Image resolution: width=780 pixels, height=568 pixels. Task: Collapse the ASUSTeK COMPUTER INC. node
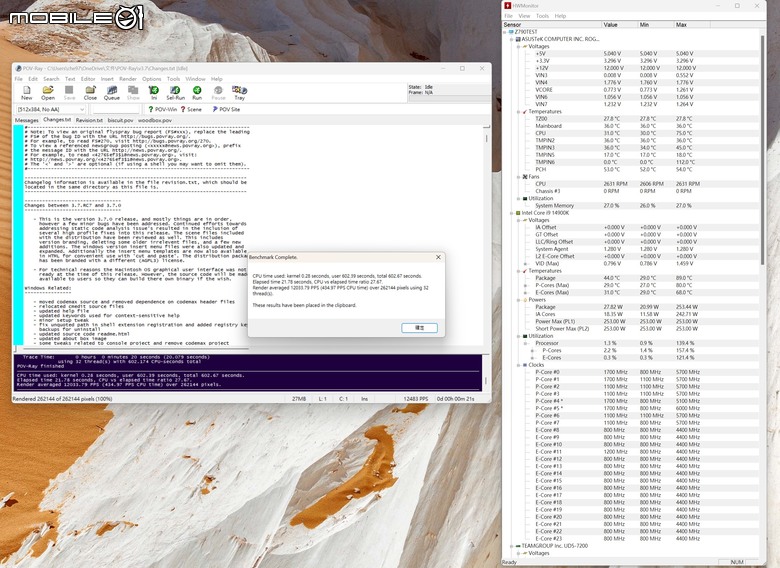click(511, 39)
